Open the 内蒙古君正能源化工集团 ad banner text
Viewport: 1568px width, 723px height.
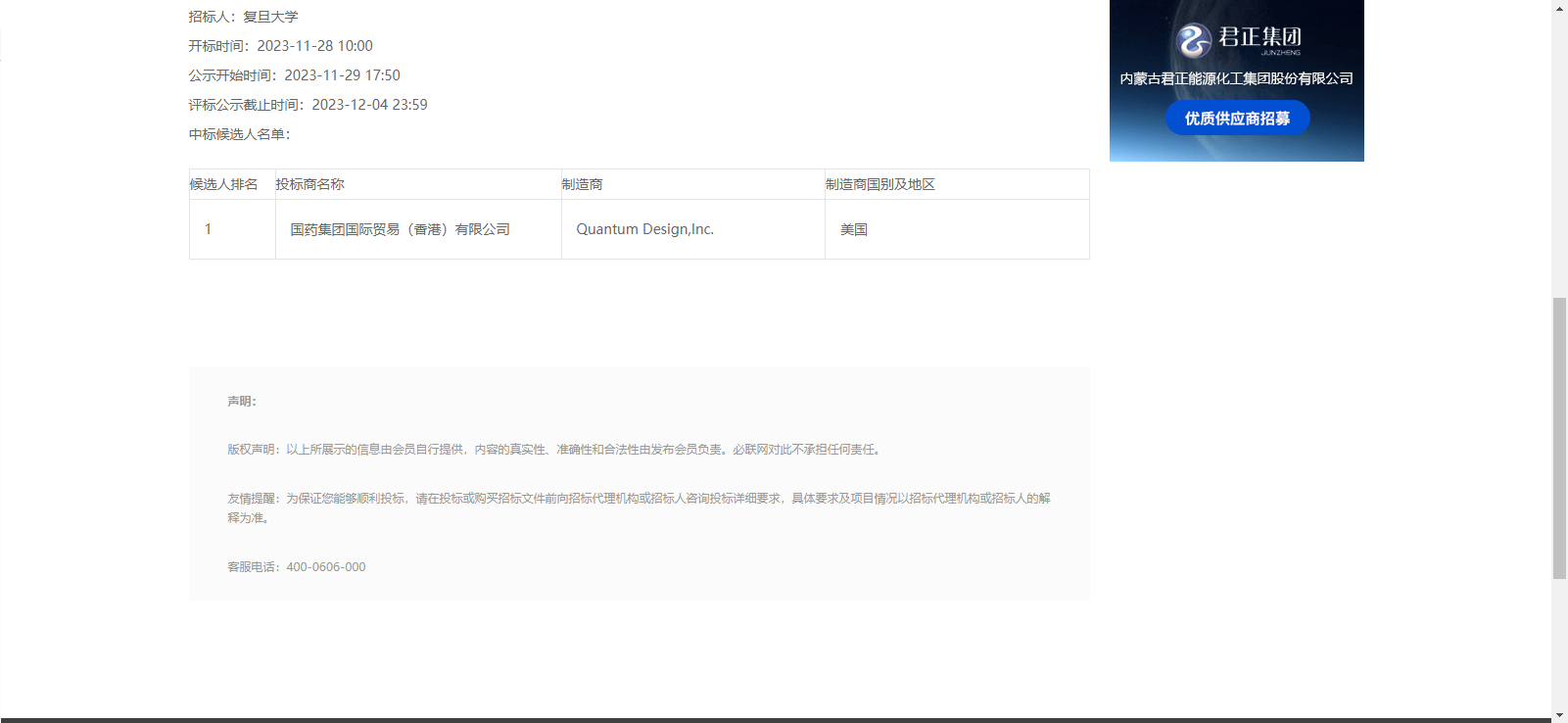point(1236,78)
